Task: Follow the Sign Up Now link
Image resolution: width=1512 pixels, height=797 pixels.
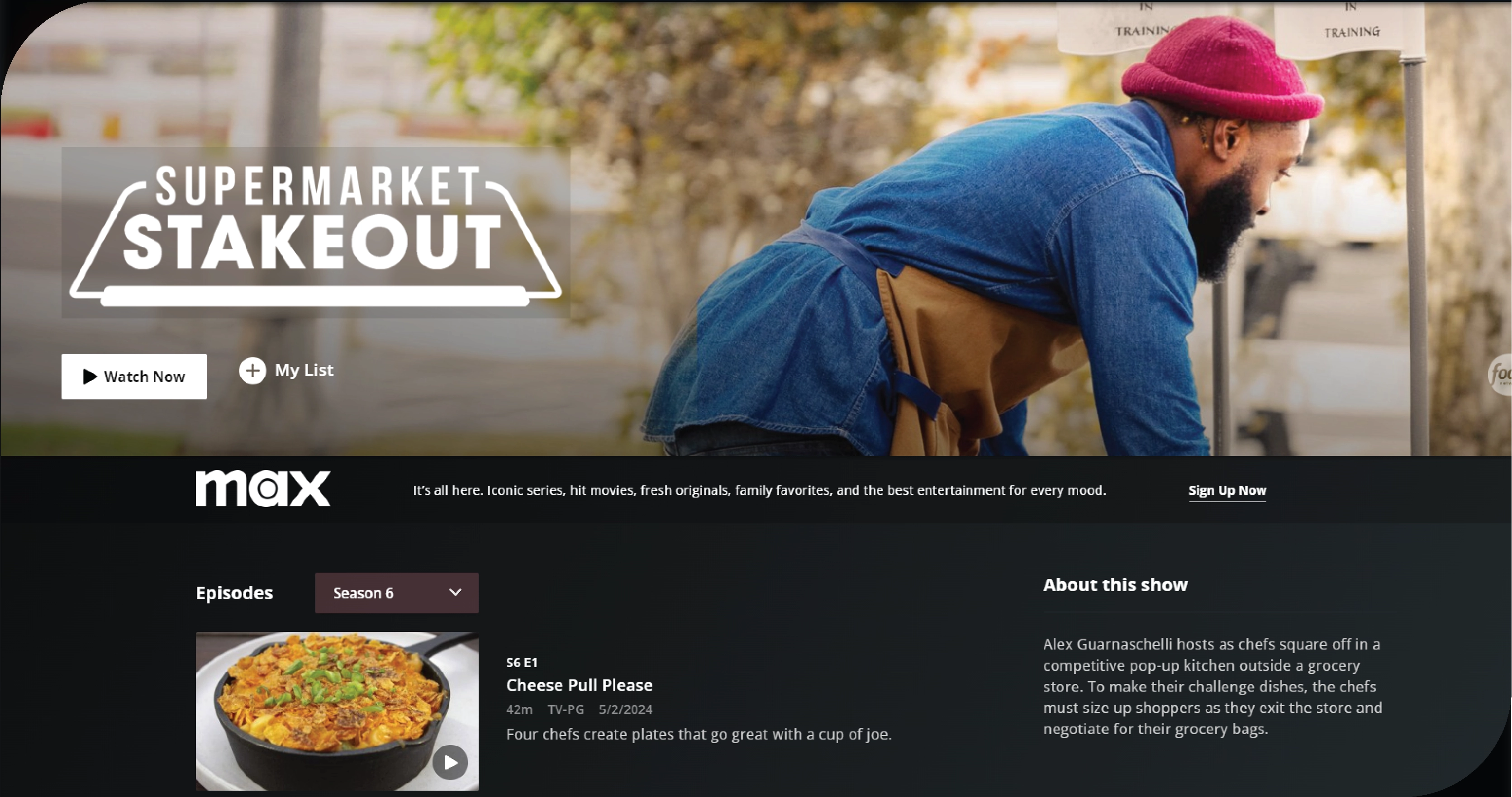Action: click(x=1227, y=491)
